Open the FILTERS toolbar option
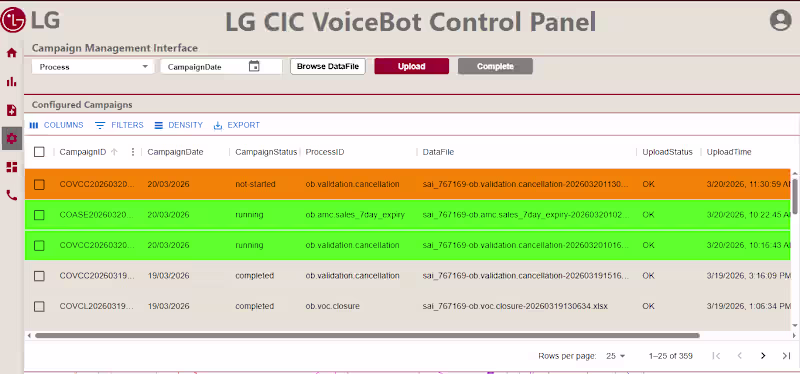Image resolution: width=800 pixels, height=374 pixels. tap(119, 125)
